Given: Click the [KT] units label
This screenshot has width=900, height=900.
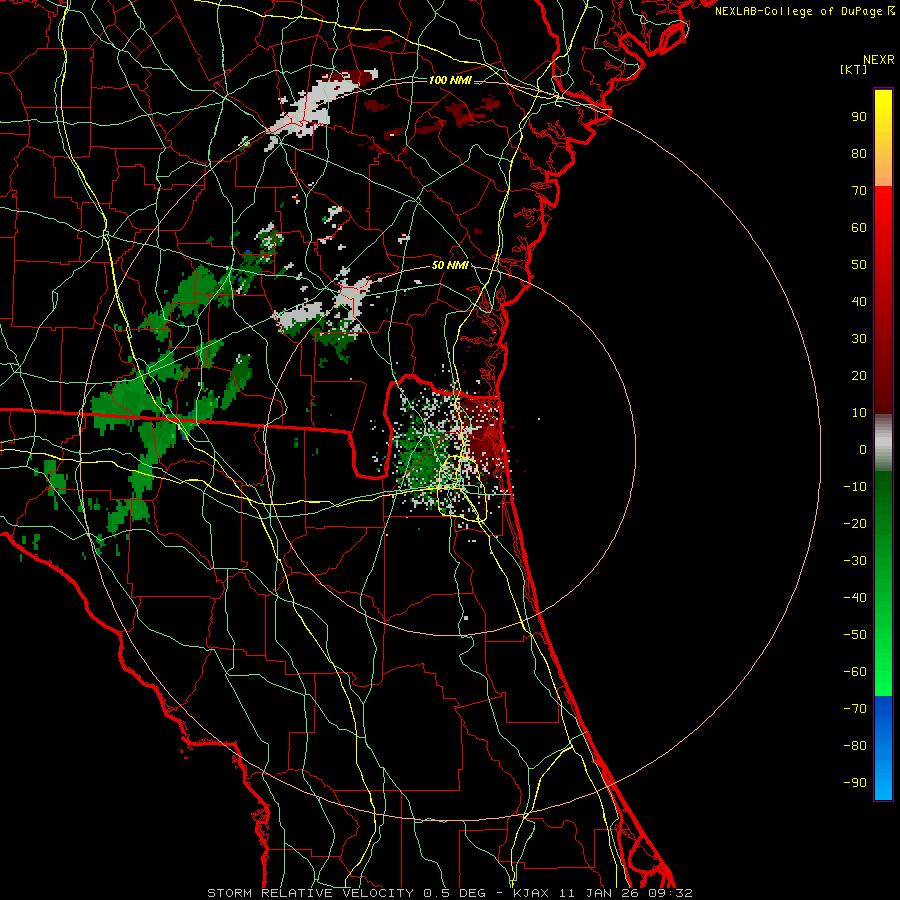Looking at the screenshot, I should tap(854, 69).
